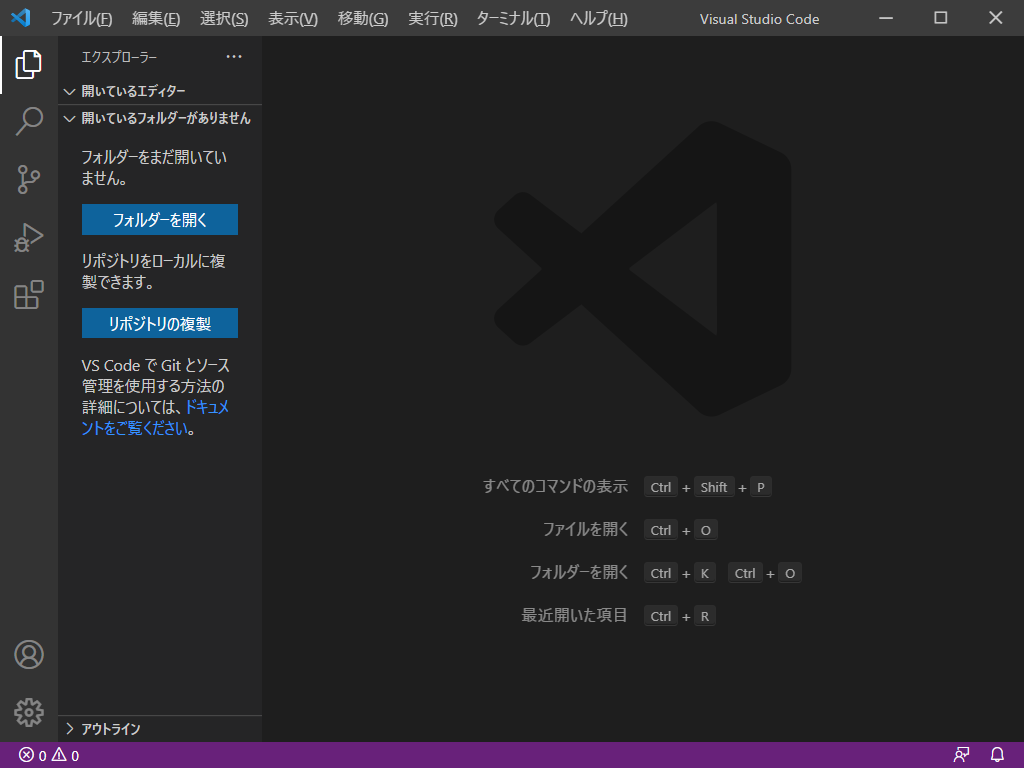
Task: Show errors and warnings count in status bar
Action: [x=49, y=756]
